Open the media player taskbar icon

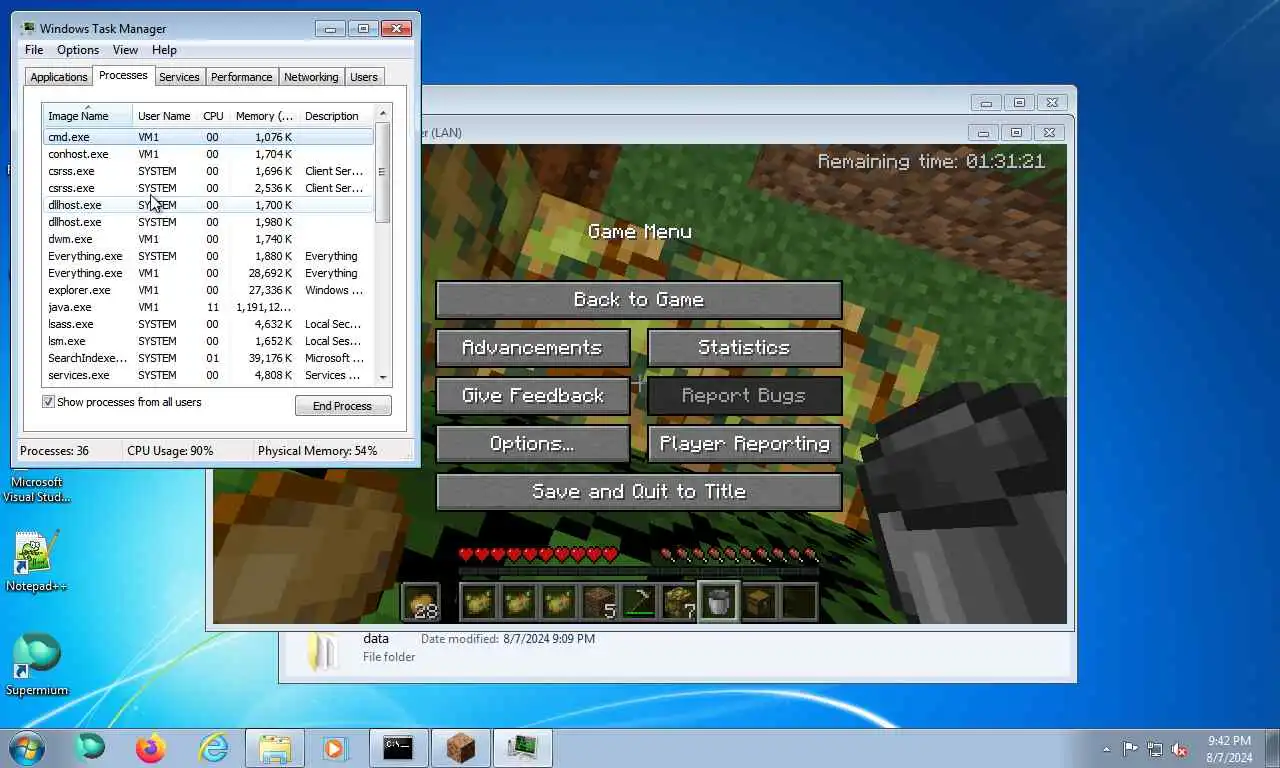pyautogui.click(x=336, y=748)
